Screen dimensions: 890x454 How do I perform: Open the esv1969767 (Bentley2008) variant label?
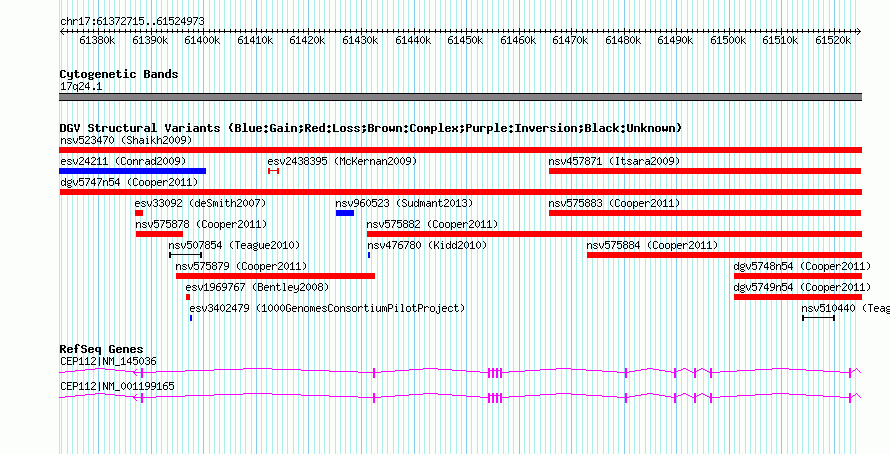(257, 287)
